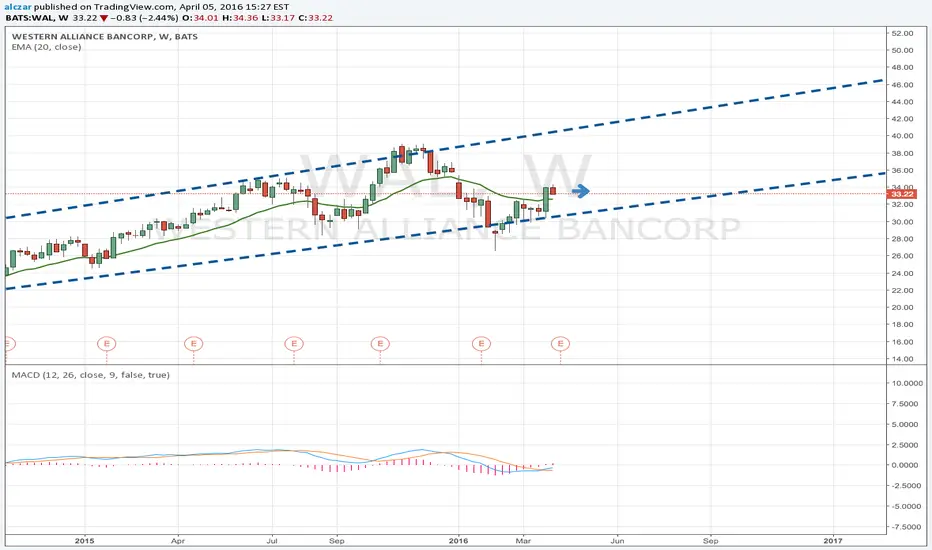Click the 2016 time axis label
932x550 pixels.
pos(458,541)
